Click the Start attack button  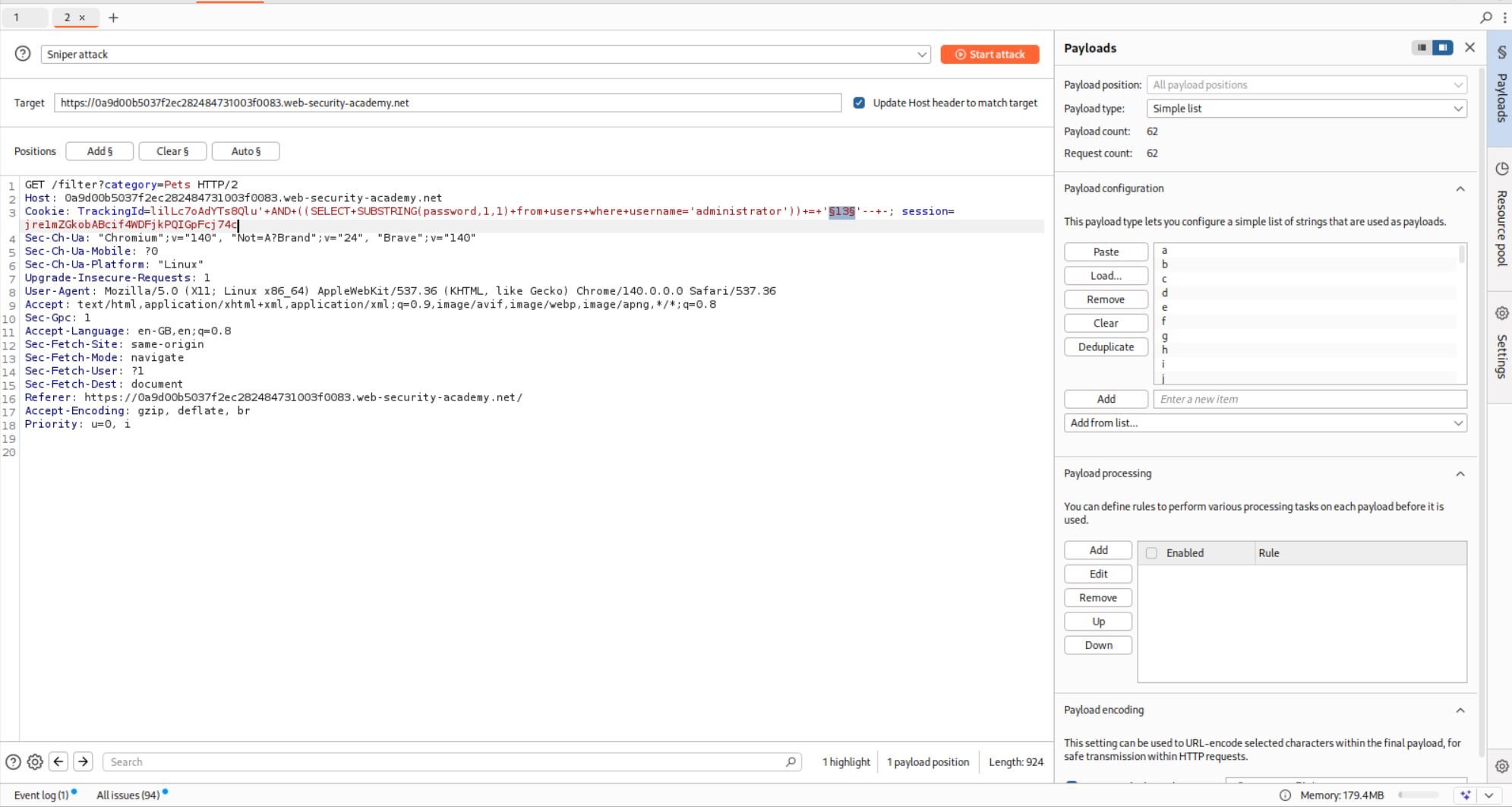(x=990, y=54)
